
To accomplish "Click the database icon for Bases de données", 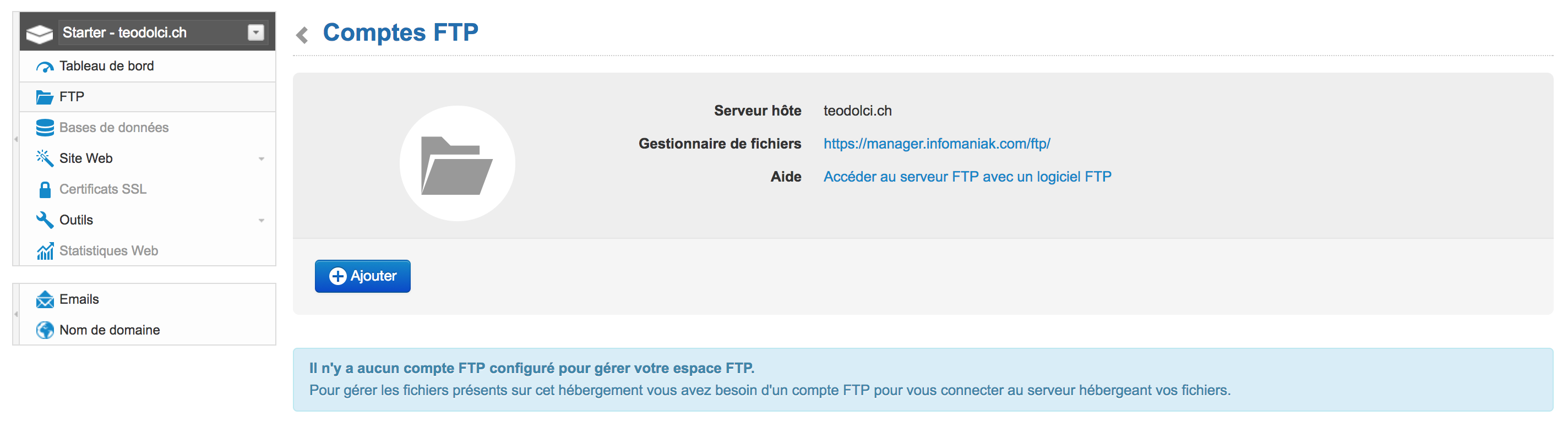I will [x=45, y=127].
